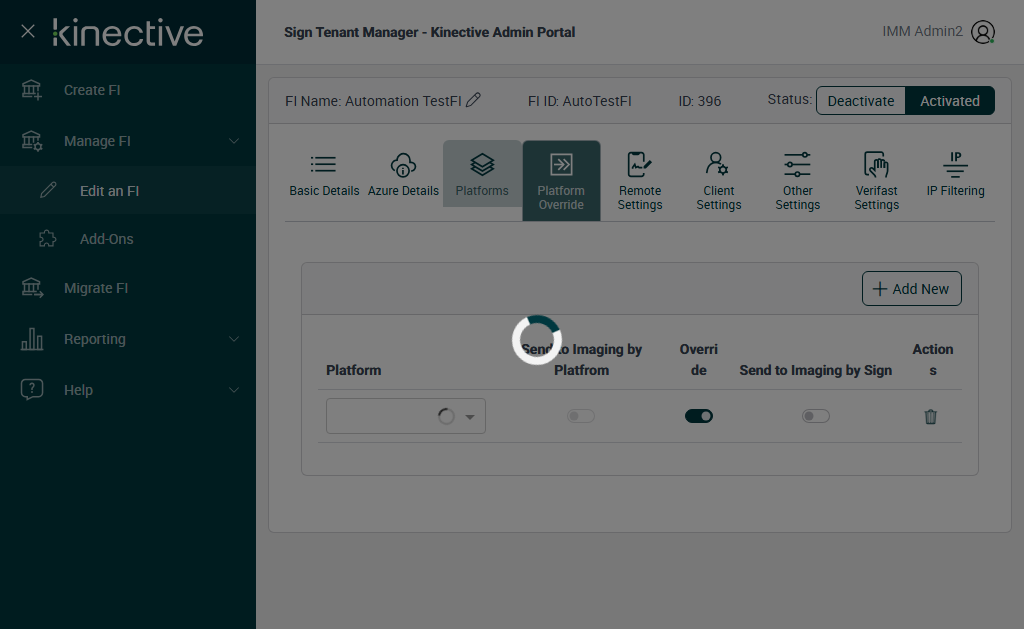Click the Actions column header

coord(933,359)
